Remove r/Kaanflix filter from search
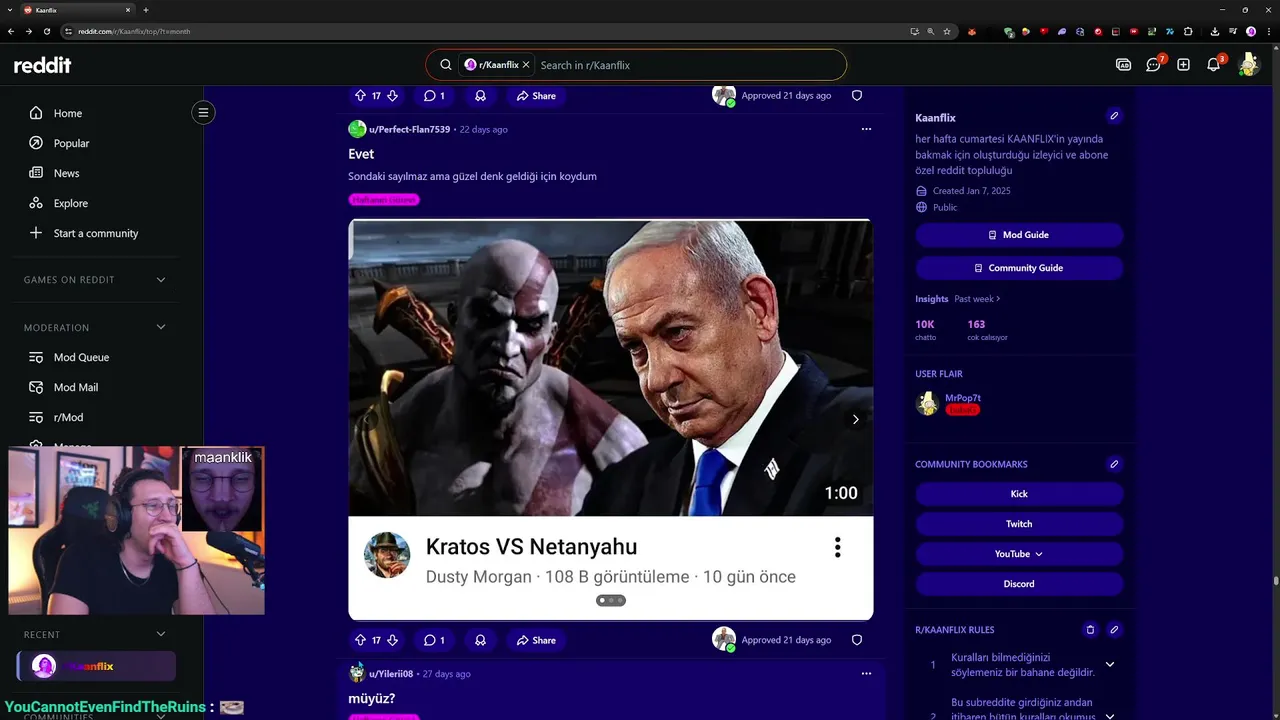Screen dimensions: 1280x720 526,65
